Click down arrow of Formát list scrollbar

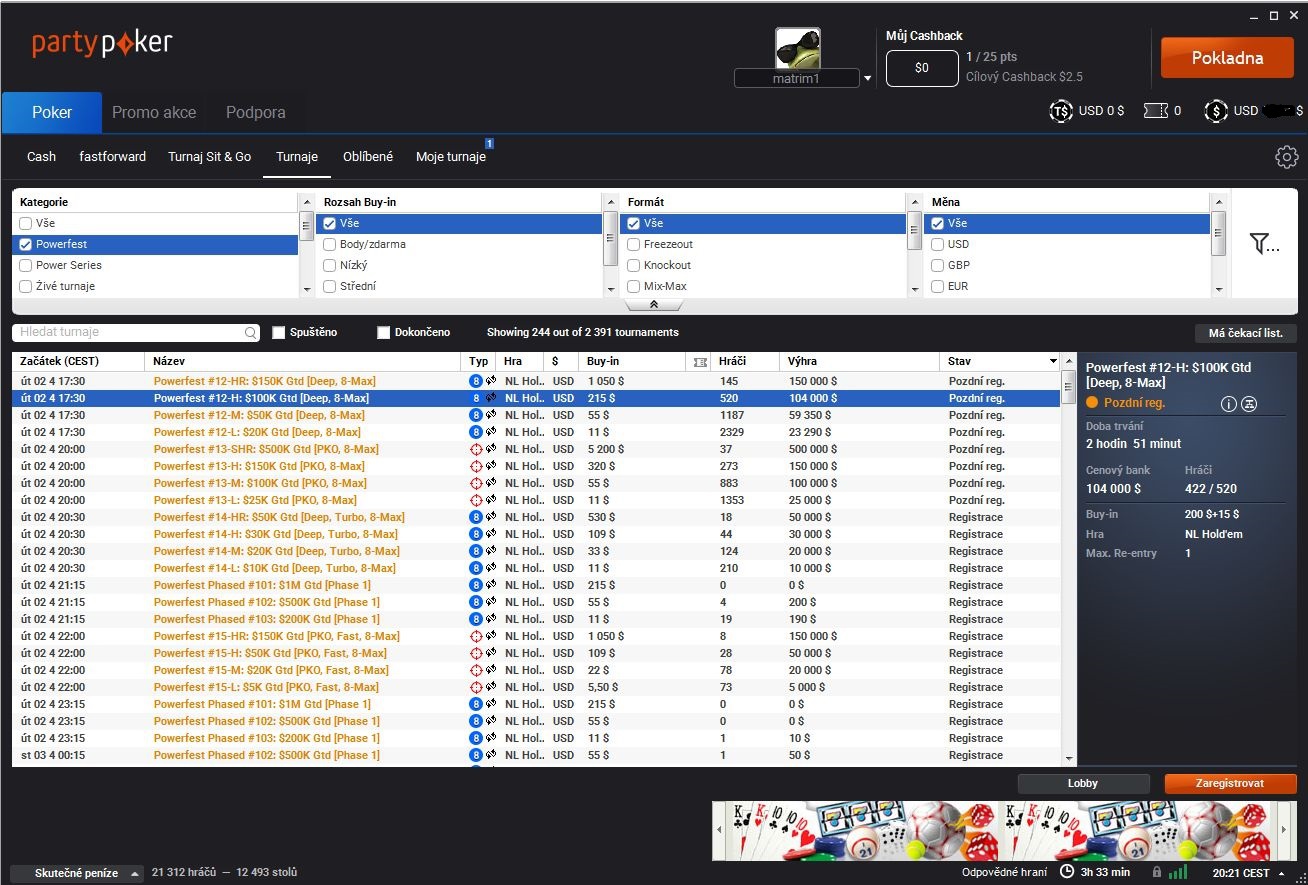914,289
